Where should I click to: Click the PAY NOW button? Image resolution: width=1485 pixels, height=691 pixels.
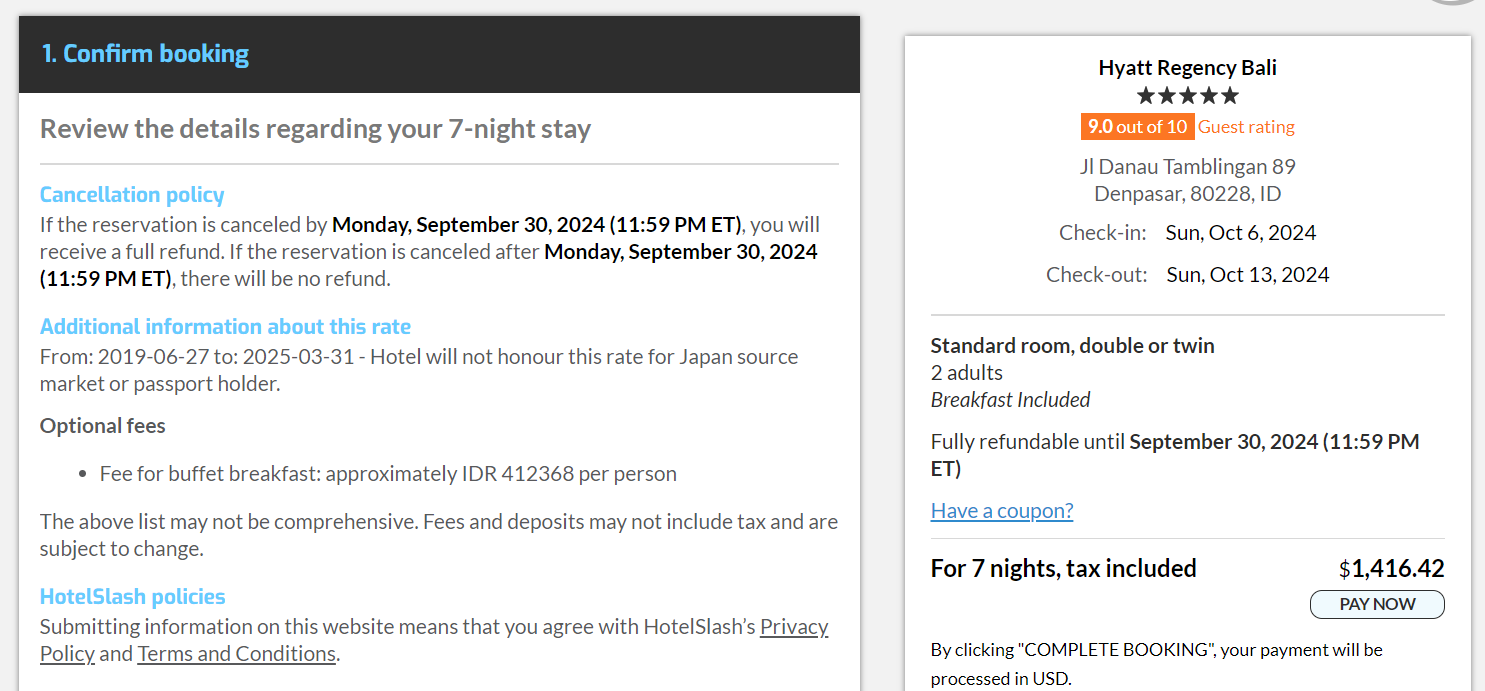pos(1377,604)
